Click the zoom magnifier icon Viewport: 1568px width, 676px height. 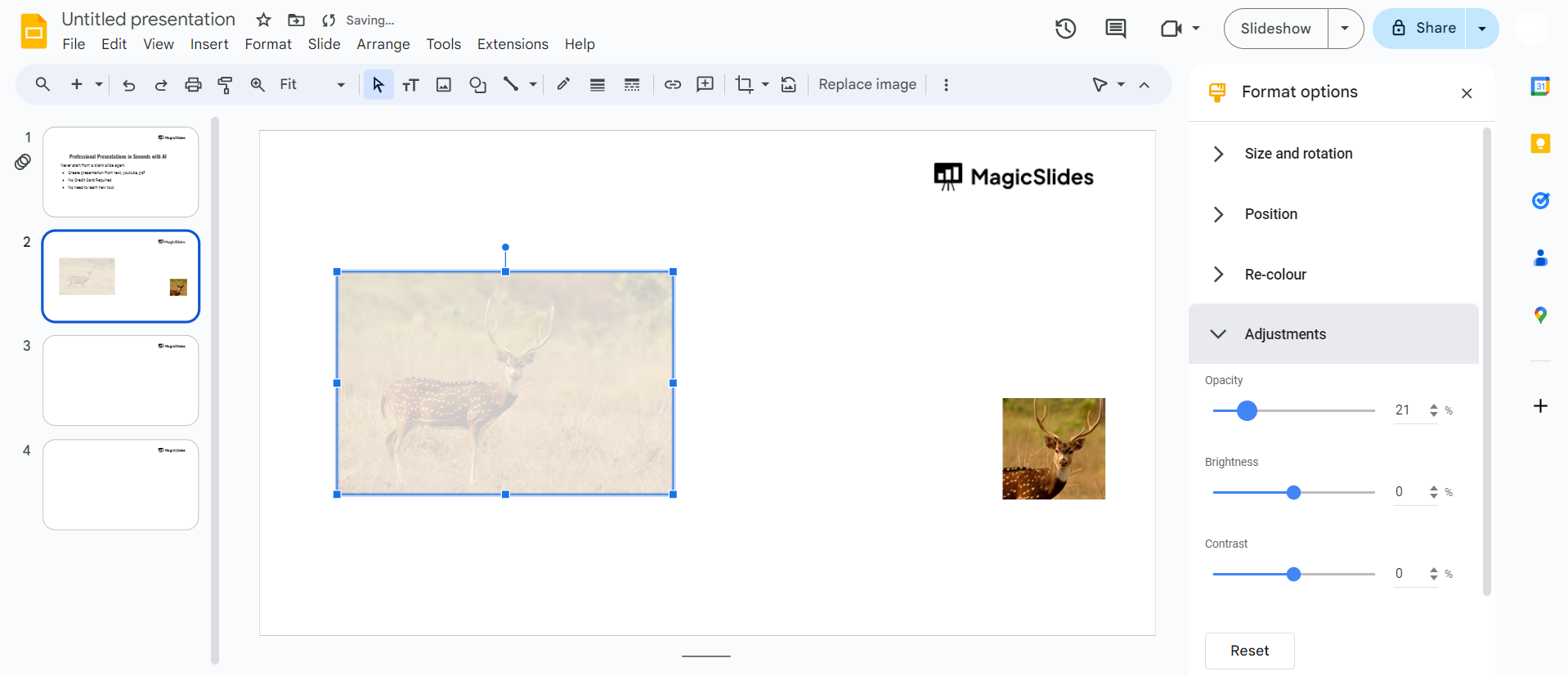click(258, 84)
